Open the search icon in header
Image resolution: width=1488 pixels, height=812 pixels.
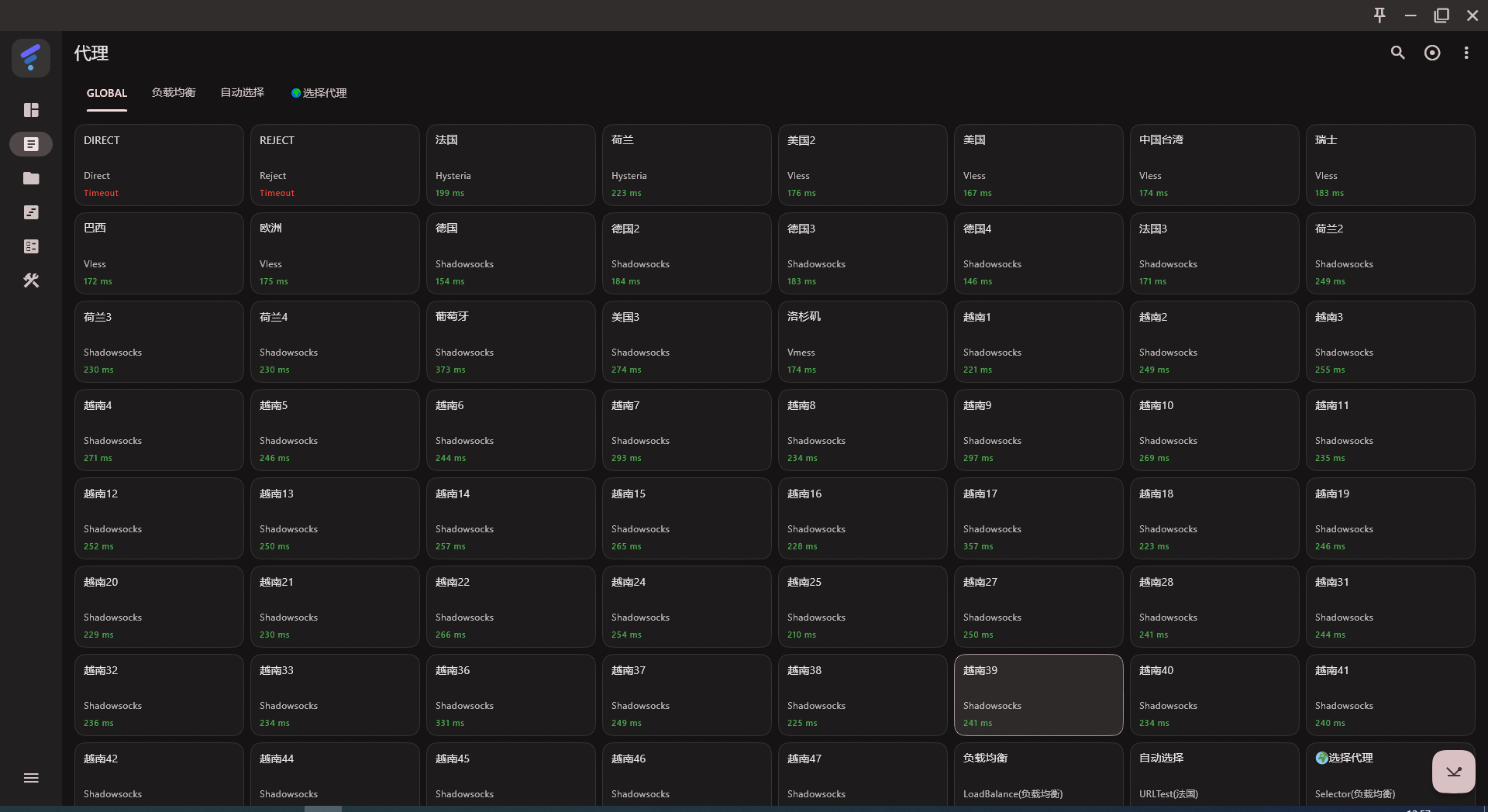(1397, 53)
